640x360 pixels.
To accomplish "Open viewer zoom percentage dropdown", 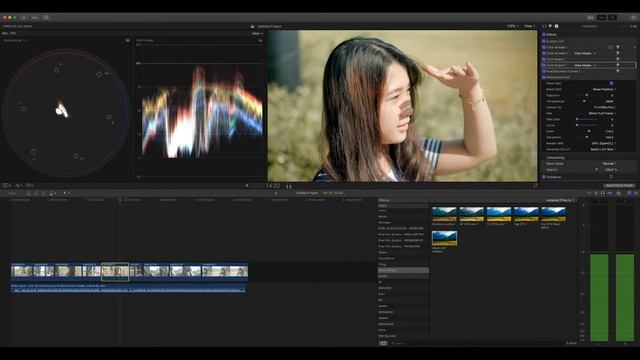I will point(513,26).
